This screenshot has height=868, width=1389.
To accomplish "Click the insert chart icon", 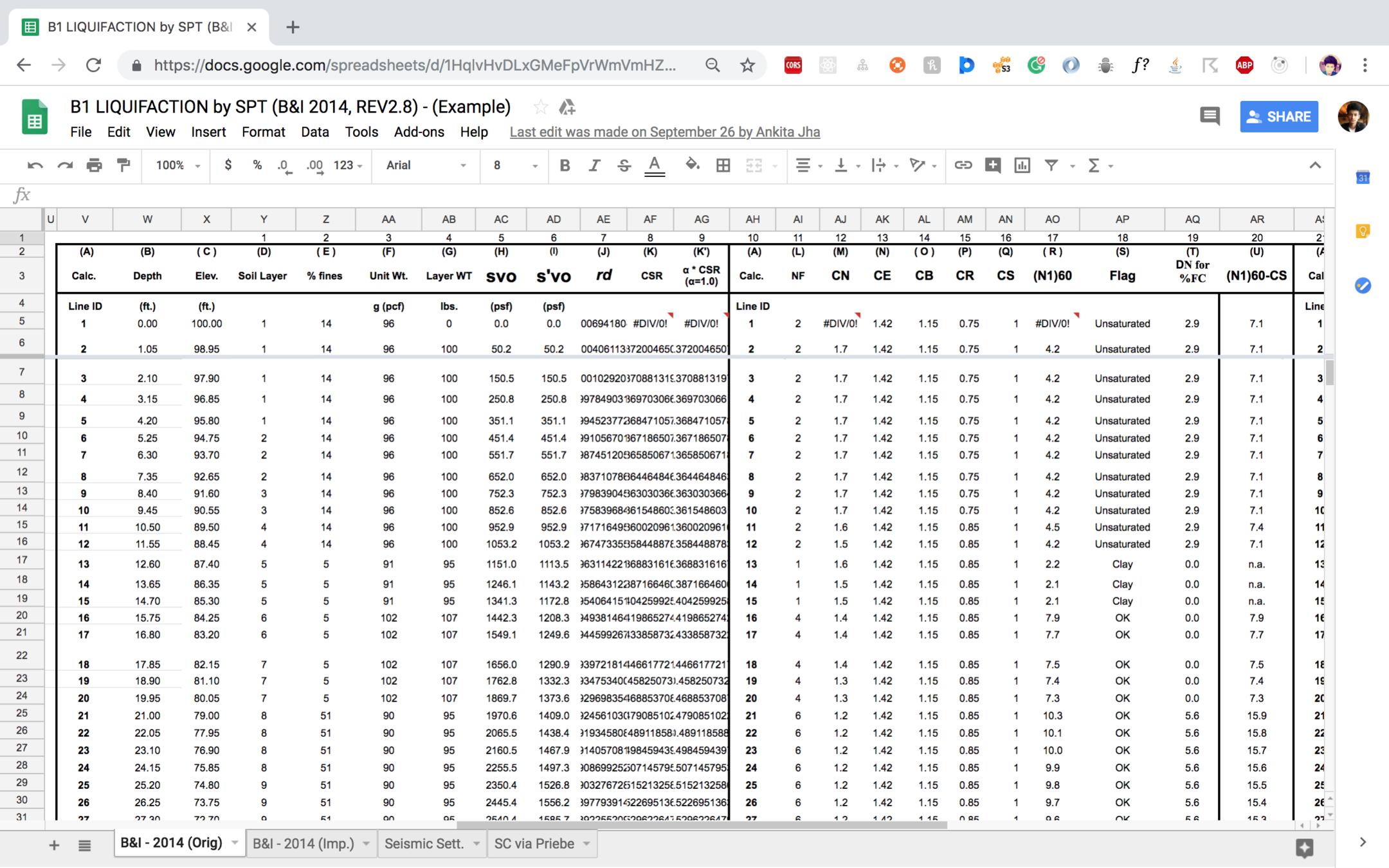I will pyautogui.click(x=1022, y=165).
